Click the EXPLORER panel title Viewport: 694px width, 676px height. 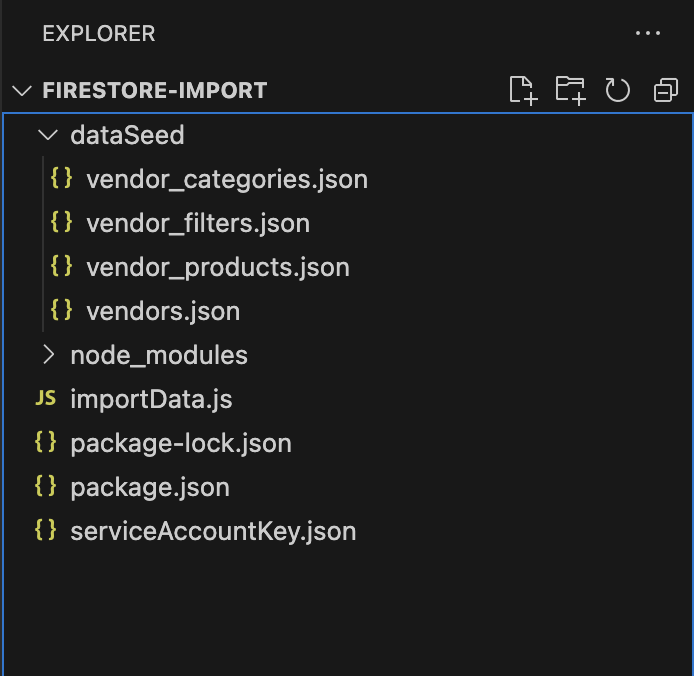pyautogui.click(x=98, y=33)
